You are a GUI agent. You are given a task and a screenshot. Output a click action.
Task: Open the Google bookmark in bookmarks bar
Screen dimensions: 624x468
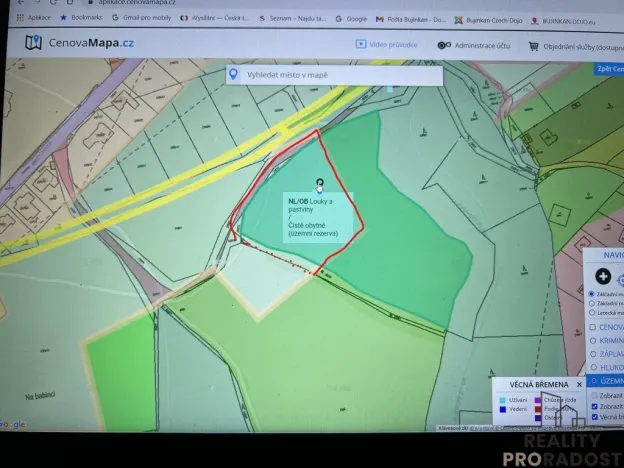point(350,18)
